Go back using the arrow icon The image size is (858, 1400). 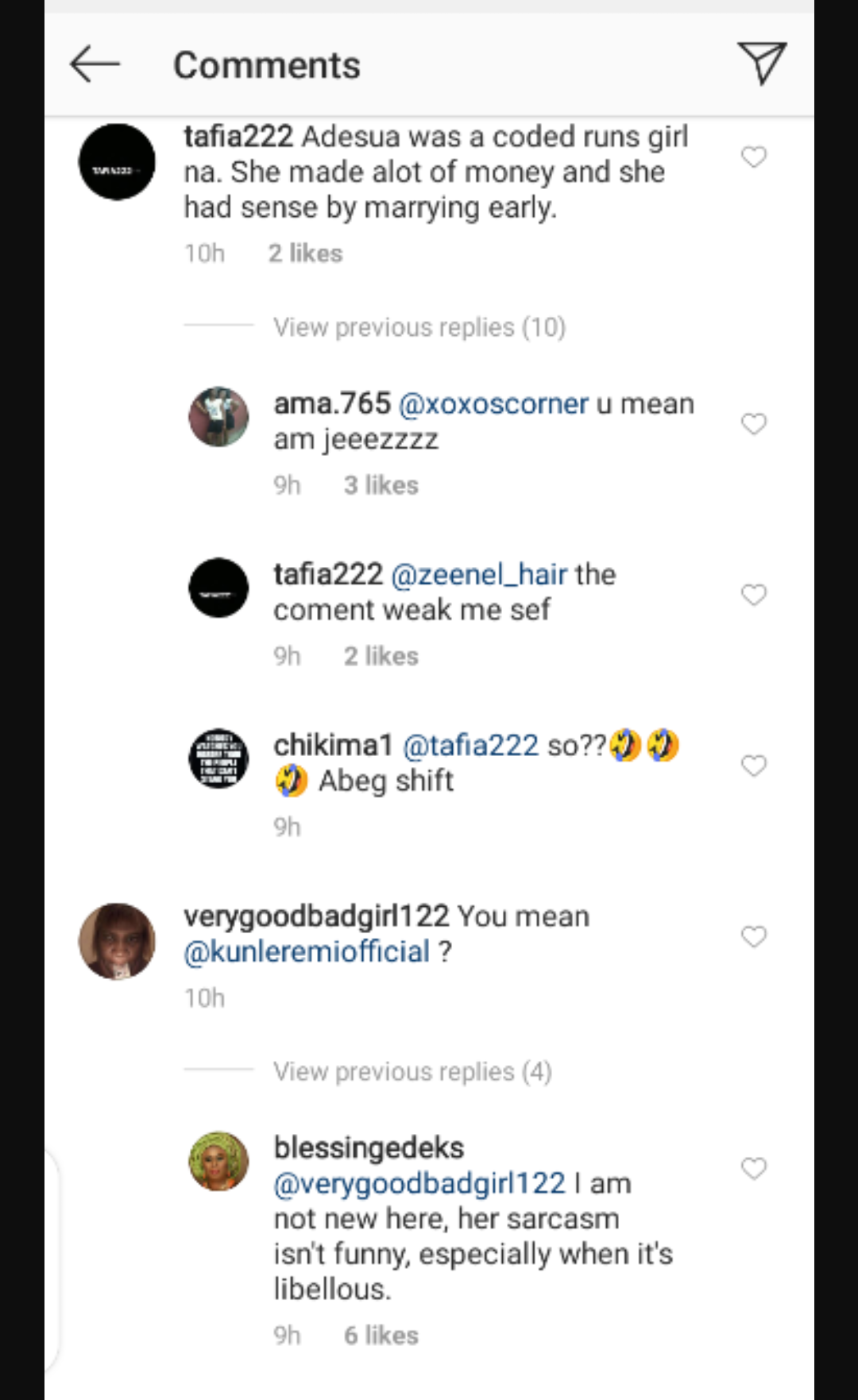pos(95,64)
